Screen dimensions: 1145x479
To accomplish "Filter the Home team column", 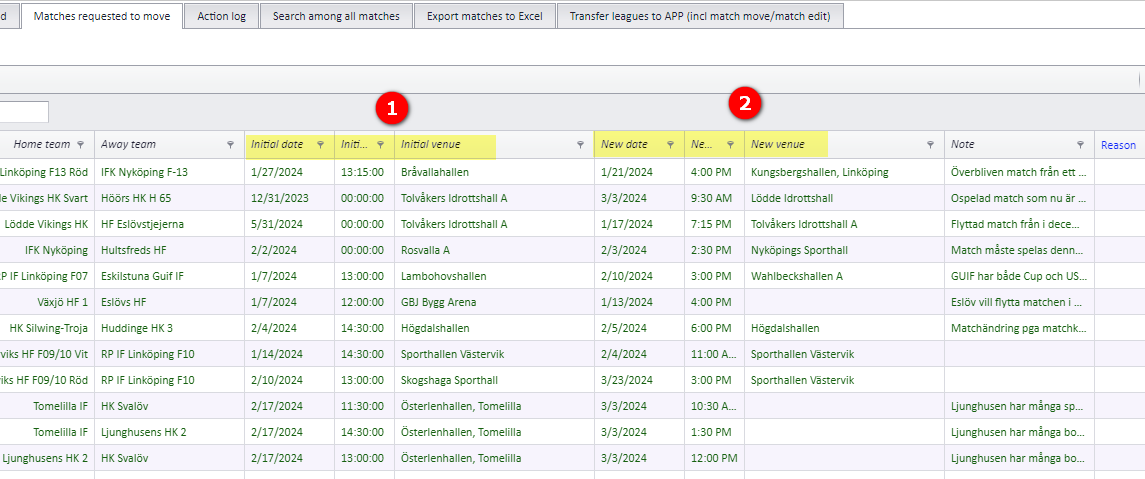I will click(80, 145).
